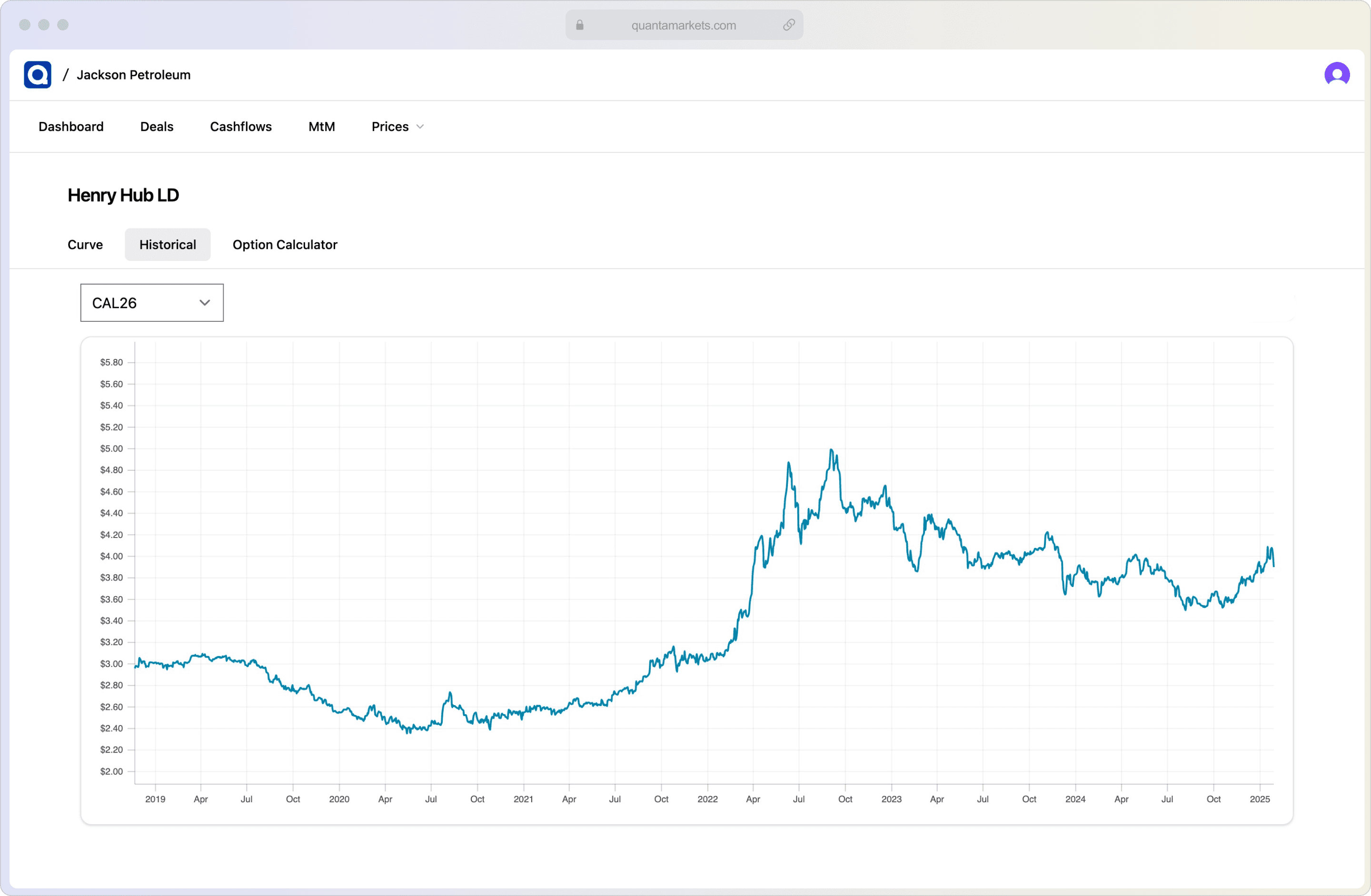The width and height of the screenshot is (1371, 896).
Task: Click the 2024 x-axis label
Action: (1075, 799)
